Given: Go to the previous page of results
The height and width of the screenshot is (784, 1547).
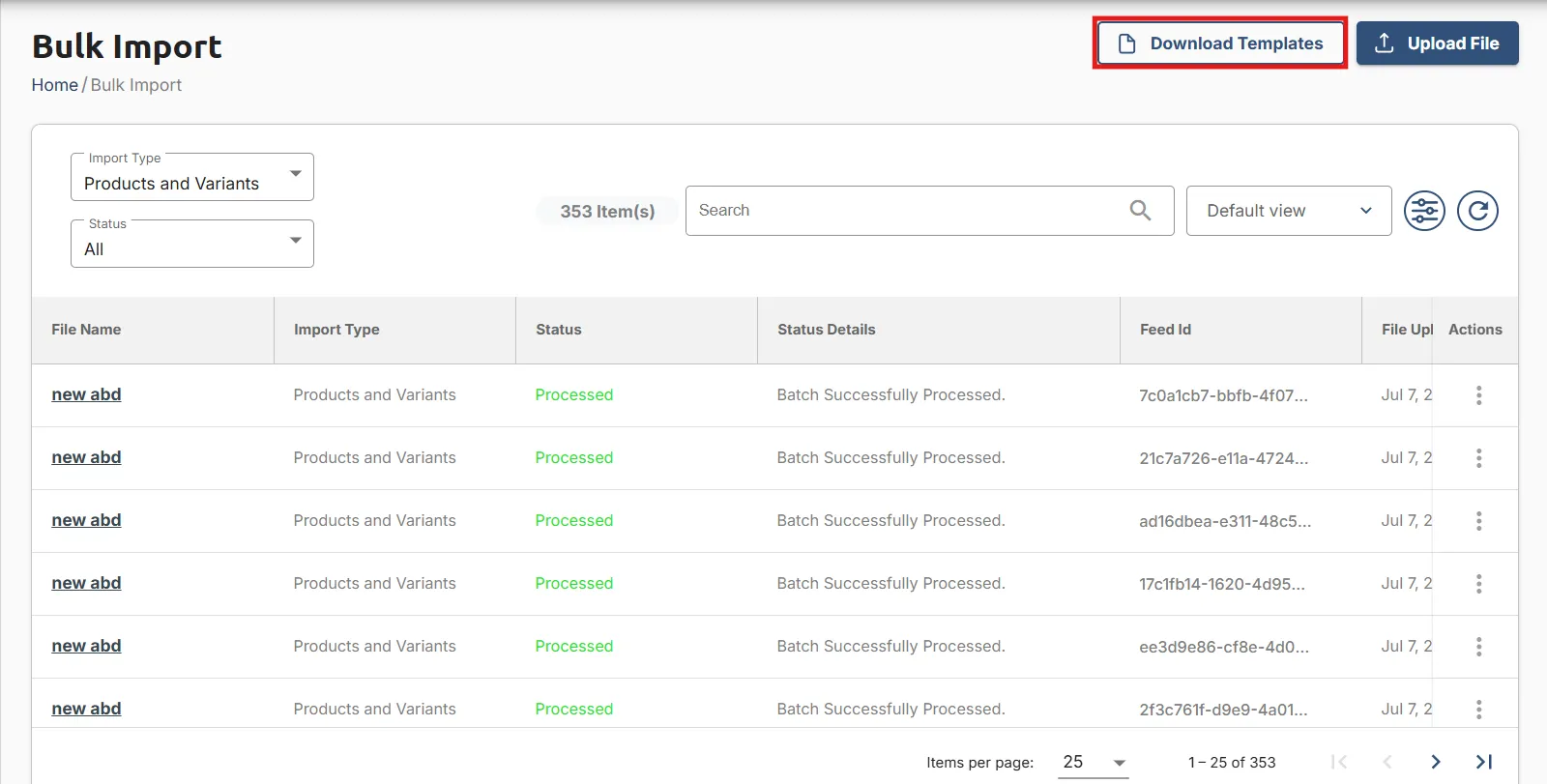Looking at the screenshot, I should click(1387, 762).
